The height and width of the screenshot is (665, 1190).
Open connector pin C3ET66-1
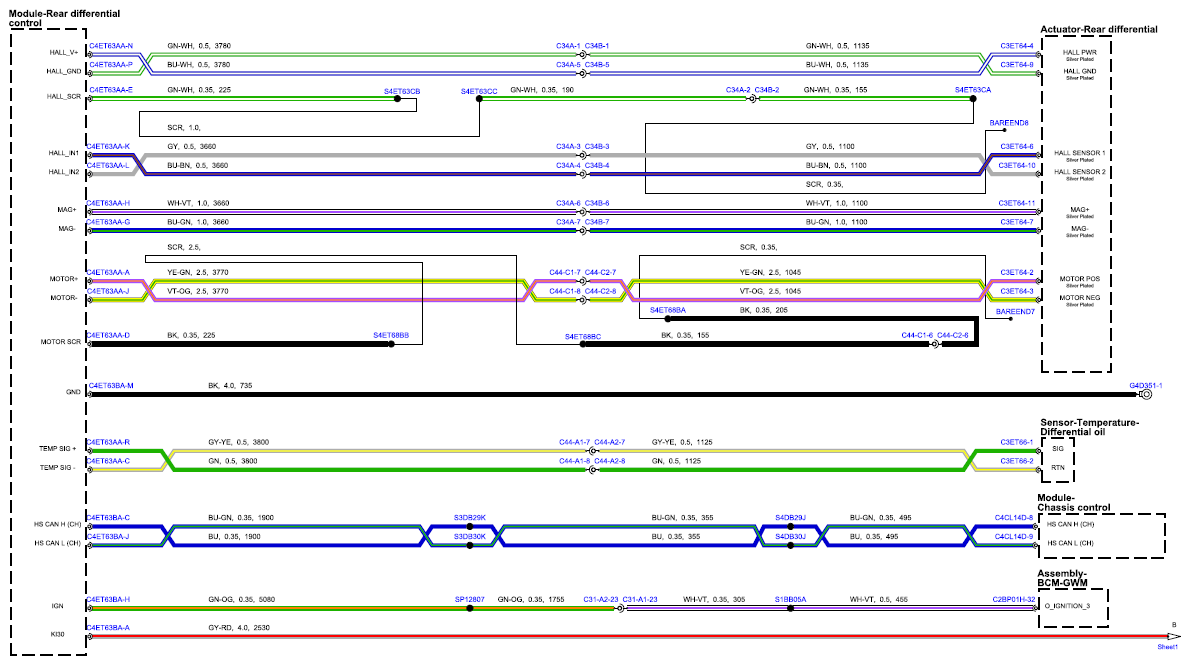[1017, 443]
